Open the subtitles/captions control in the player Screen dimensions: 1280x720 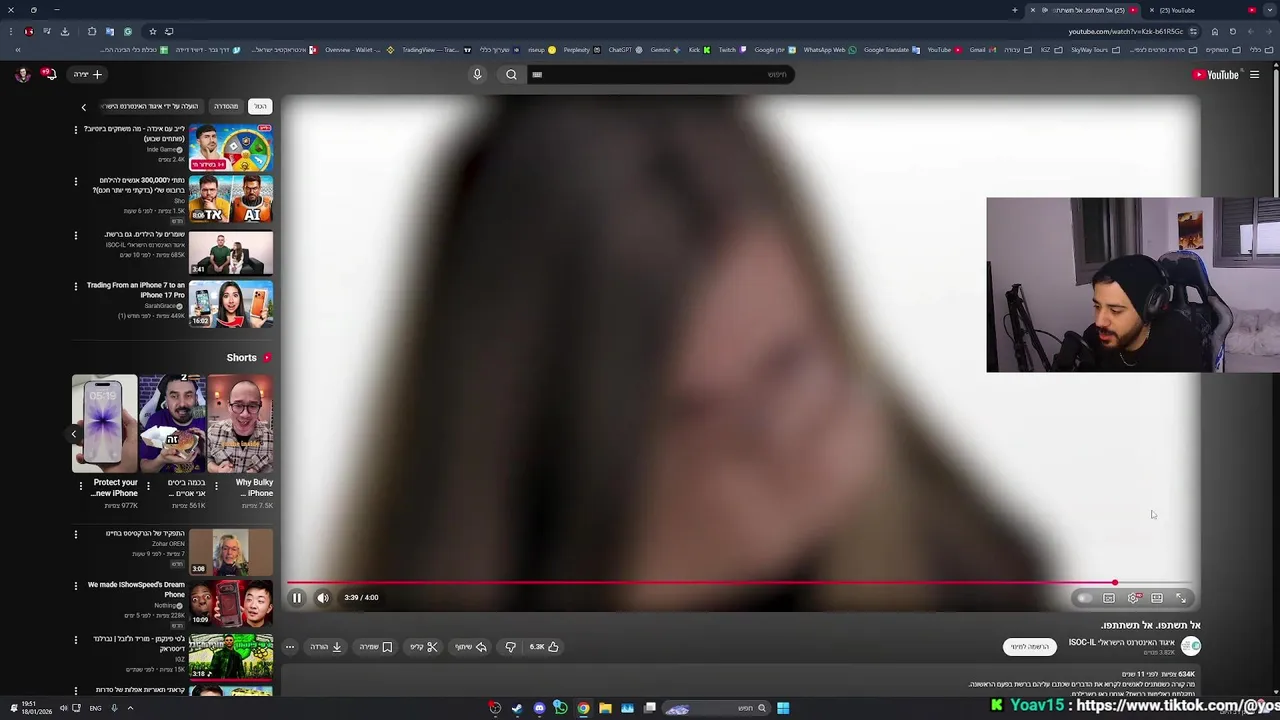[1109, 598]
